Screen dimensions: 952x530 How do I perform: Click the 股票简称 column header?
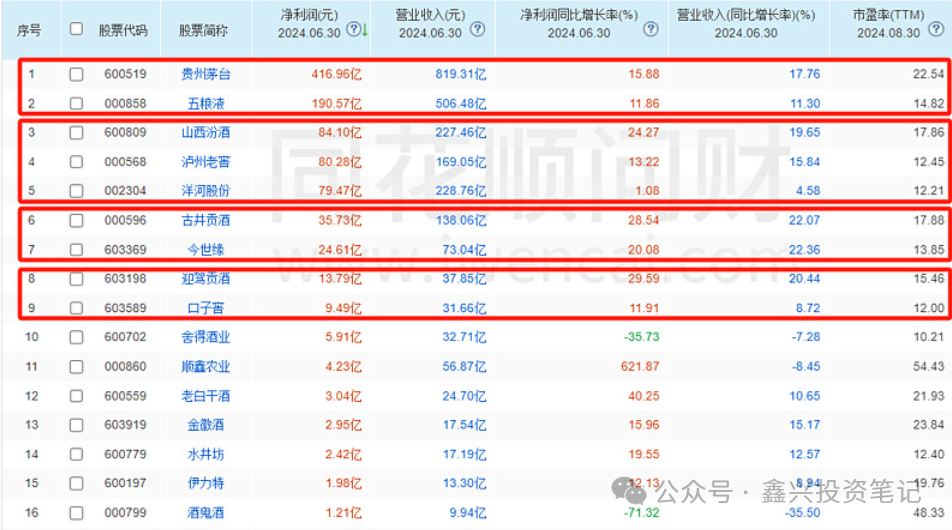(203, 30)
